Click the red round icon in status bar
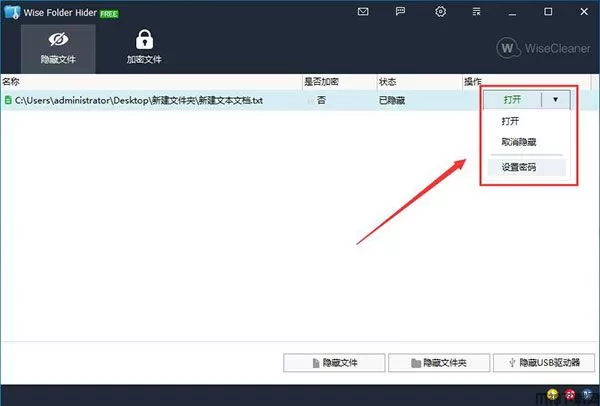600x406 pixels. (x=570, y=394)
